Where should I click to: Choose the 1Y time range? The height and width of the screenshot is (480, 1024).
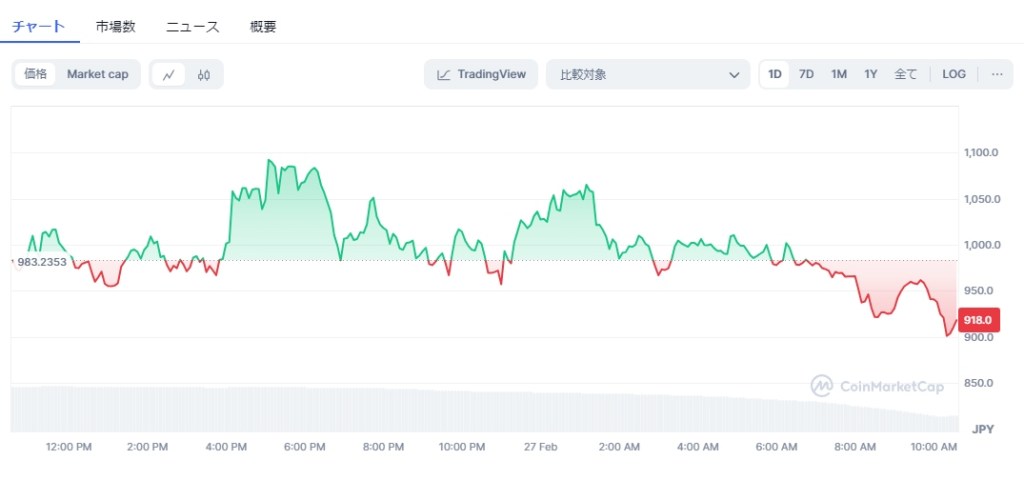pos(871,74)
